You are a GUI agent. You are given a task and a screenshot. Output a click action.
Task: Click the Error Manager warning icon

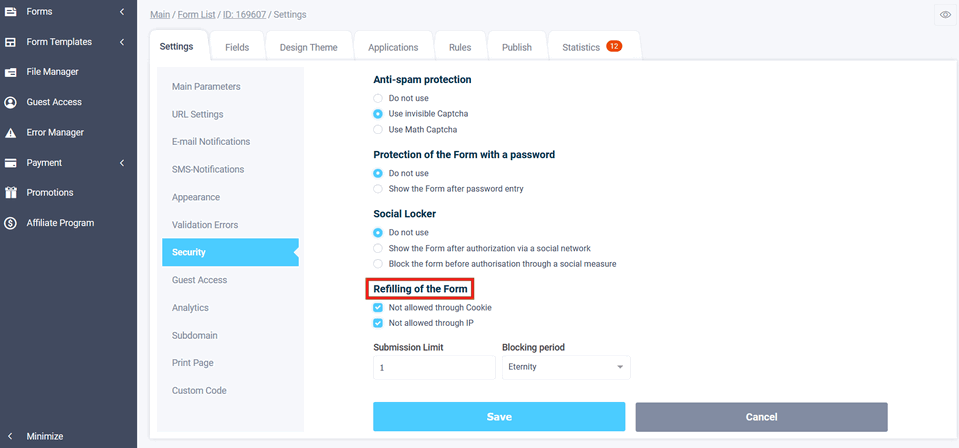(10, 132)
